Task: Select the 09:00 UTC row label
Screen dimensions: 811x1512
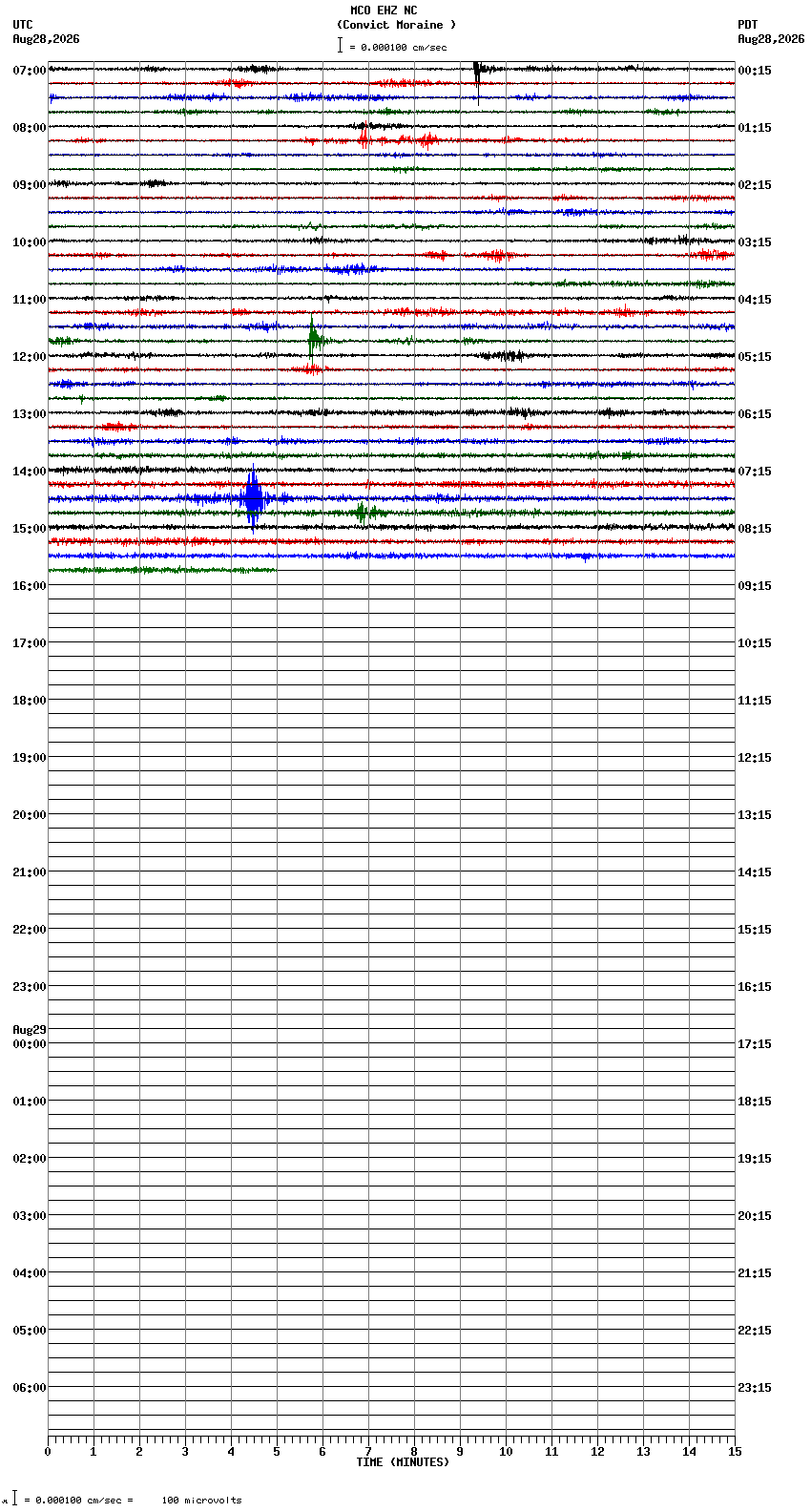Action: (30, 184)
